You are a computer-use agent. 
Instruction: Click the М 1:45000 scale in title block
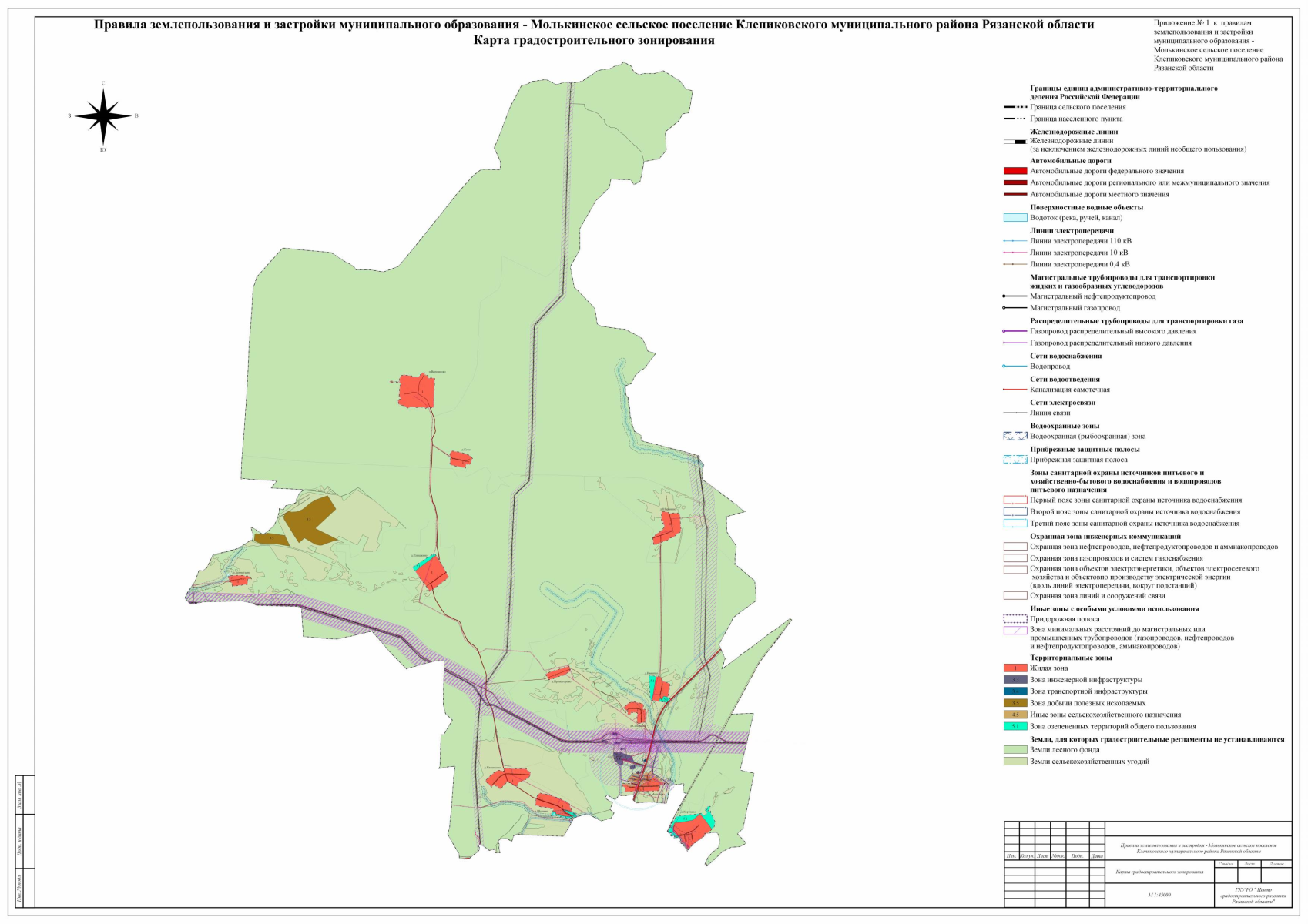click(x=1159, y=895)
